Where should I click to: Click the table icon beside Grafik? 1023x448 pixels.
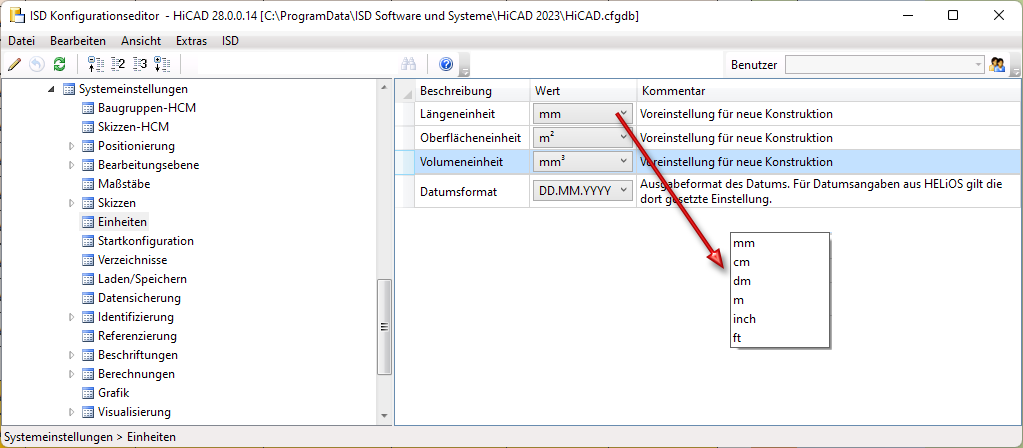point(87,393)
